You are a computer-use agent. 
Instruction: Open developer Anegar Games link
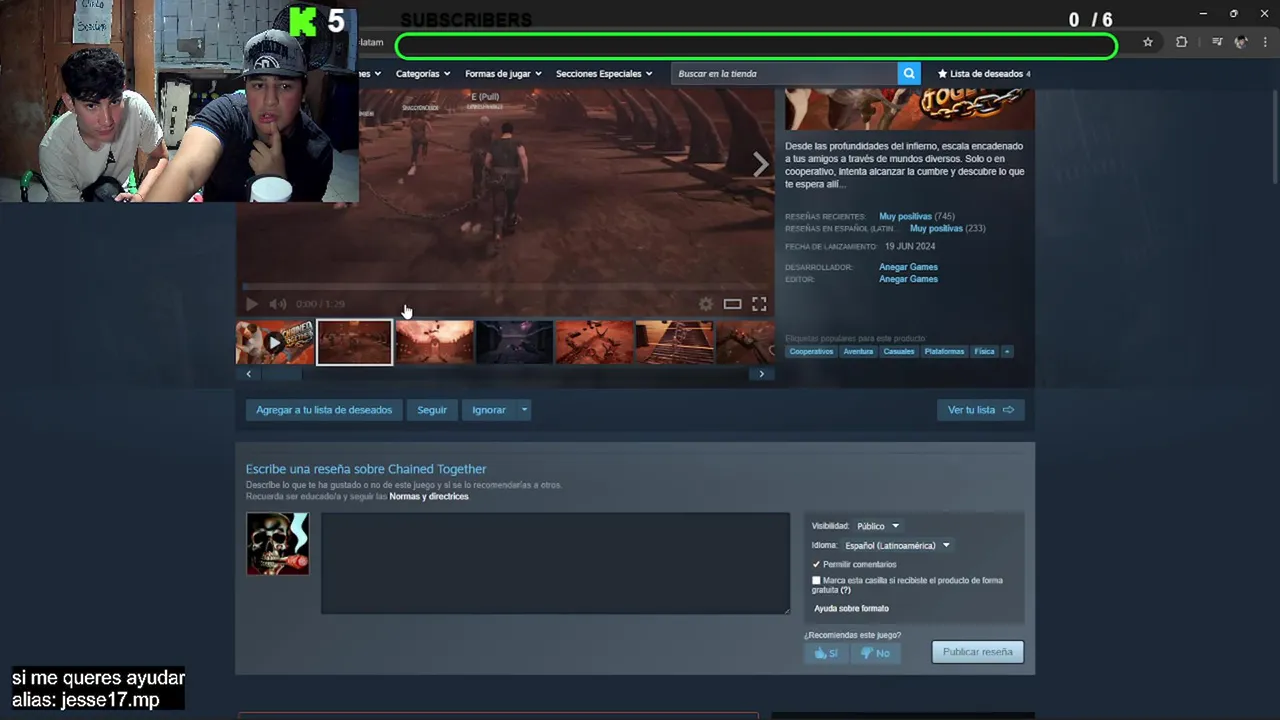(908, 267)
